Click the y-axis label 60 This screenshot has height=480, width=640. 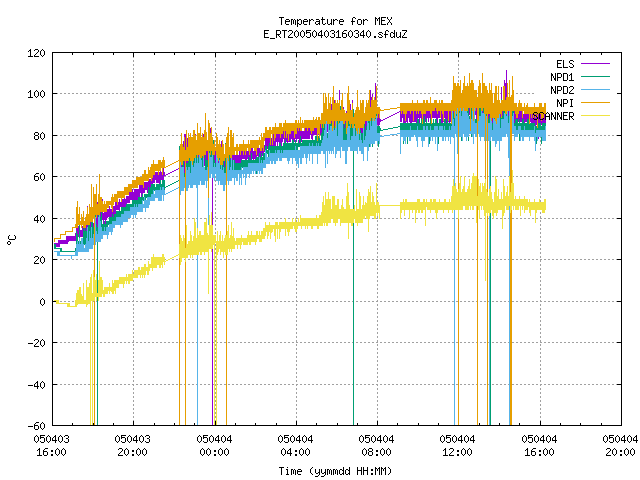(x=39, y=177)
